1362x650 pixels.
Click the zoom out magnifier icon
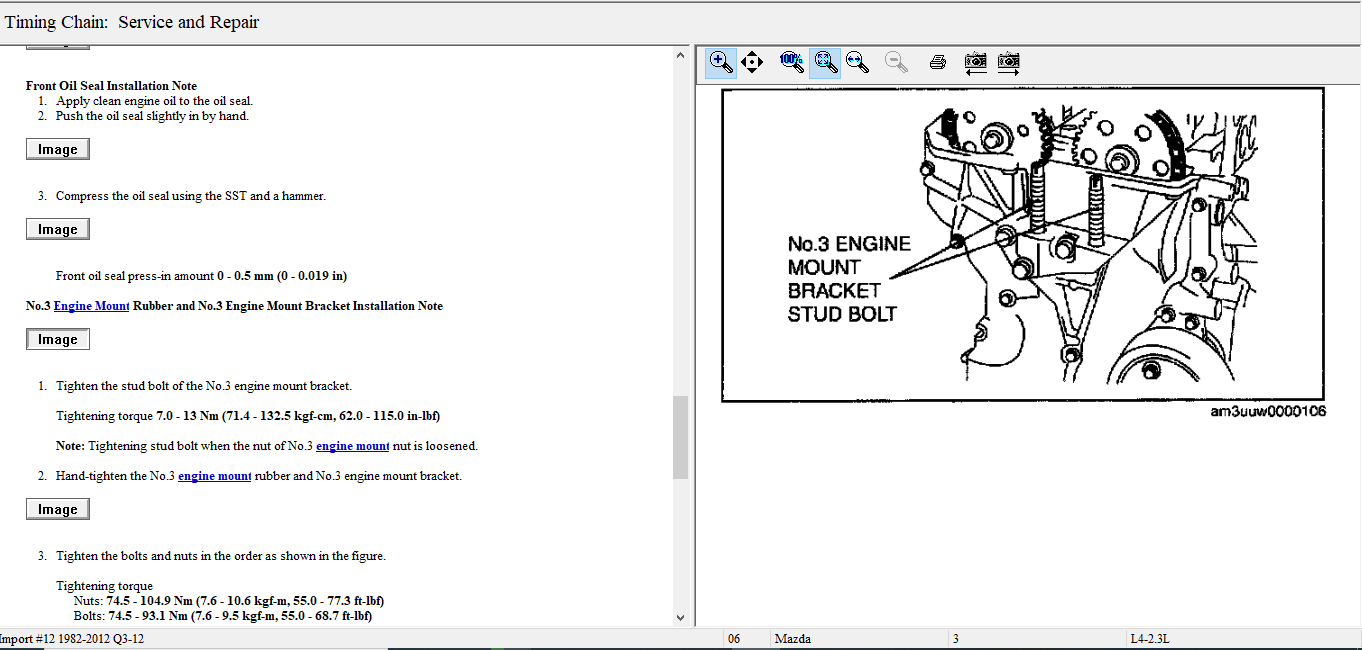coord(896,62)
